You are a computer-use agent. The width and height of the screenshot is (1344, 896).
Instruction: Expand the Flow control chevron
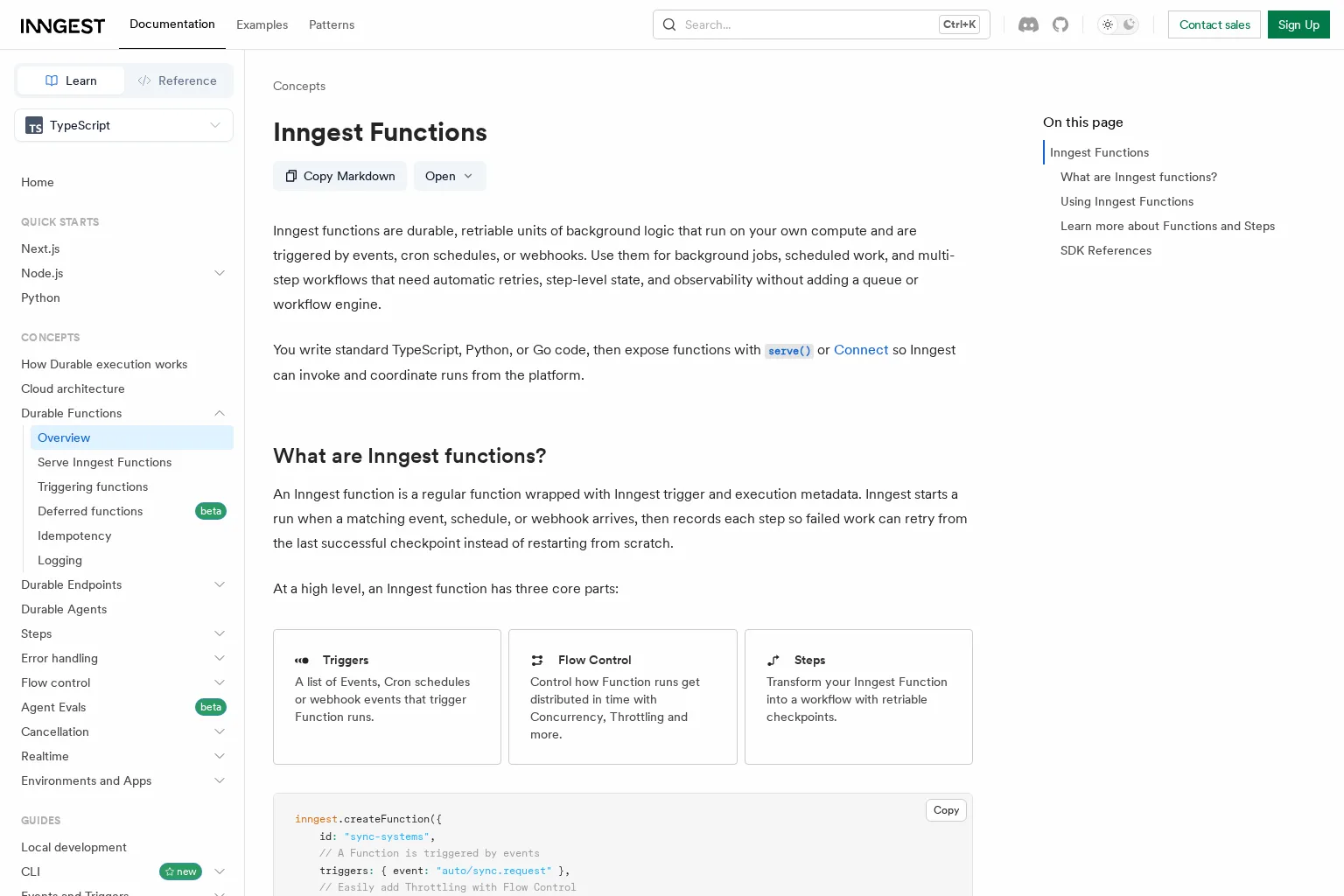tap(220, 682)
